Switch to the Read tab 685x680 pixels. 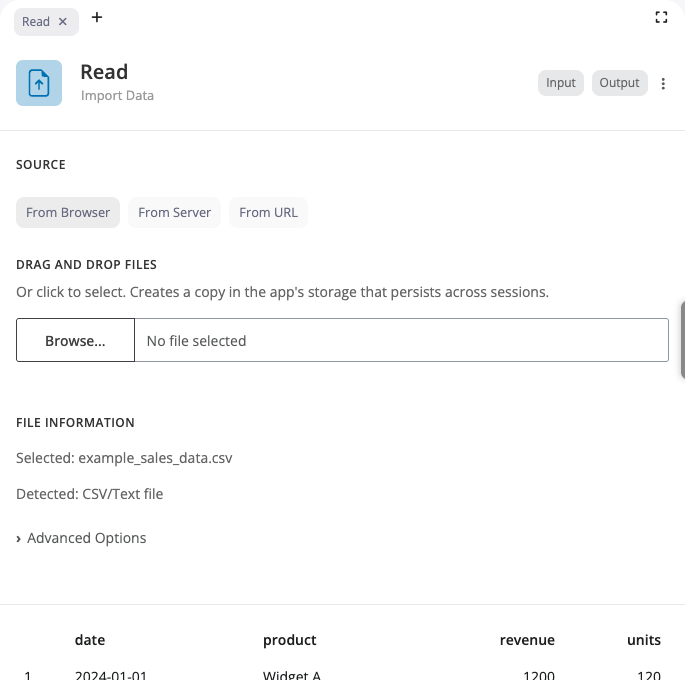click(36, 22)
